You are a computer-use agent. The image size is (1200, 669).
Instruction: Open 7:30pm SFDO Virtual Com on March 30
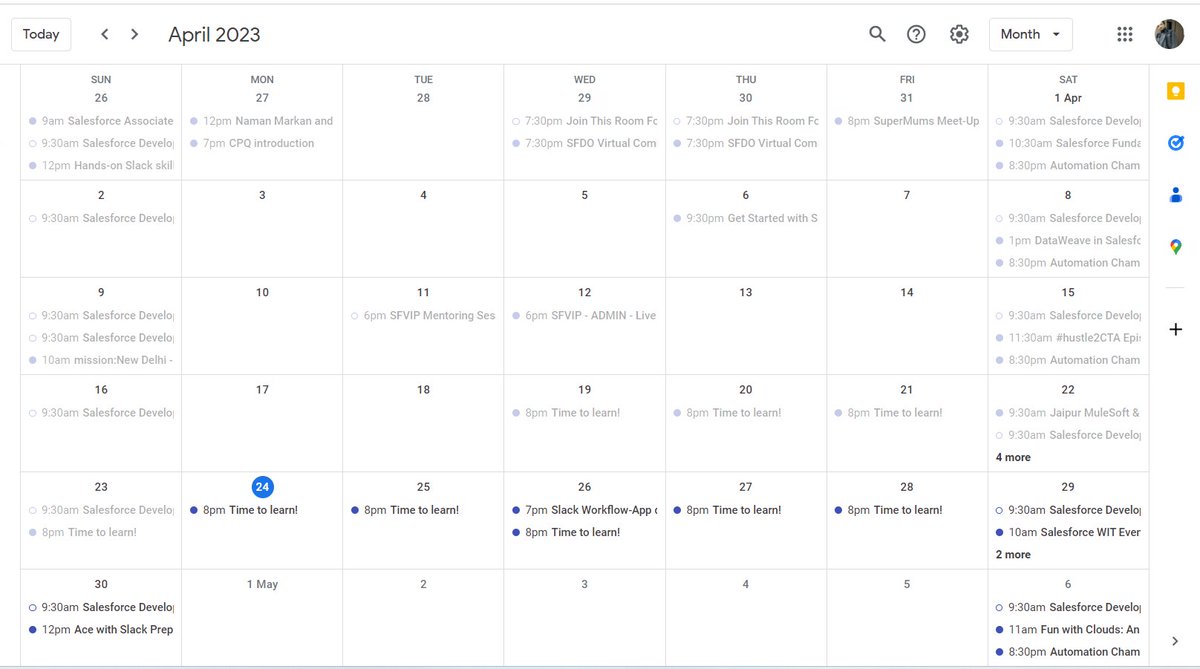tap(745, 143)
